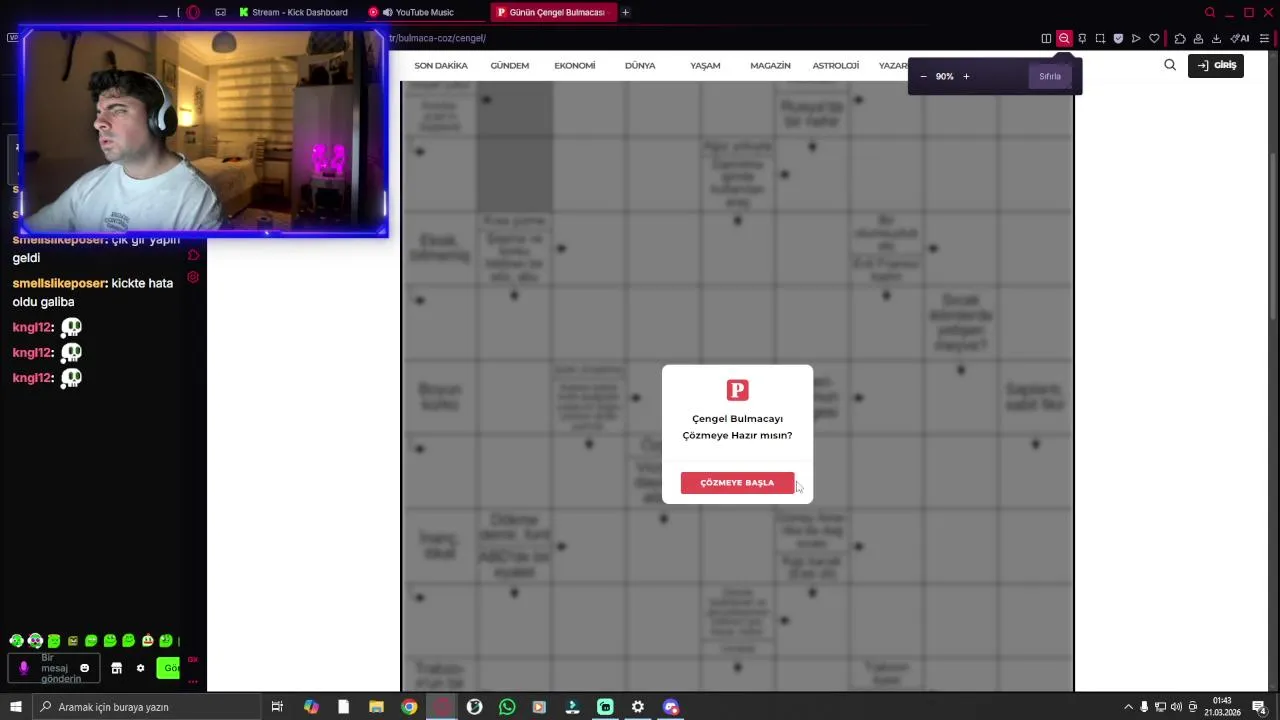
Task: Open Windows Settings gear on taskbar
Action: point(637,707)
